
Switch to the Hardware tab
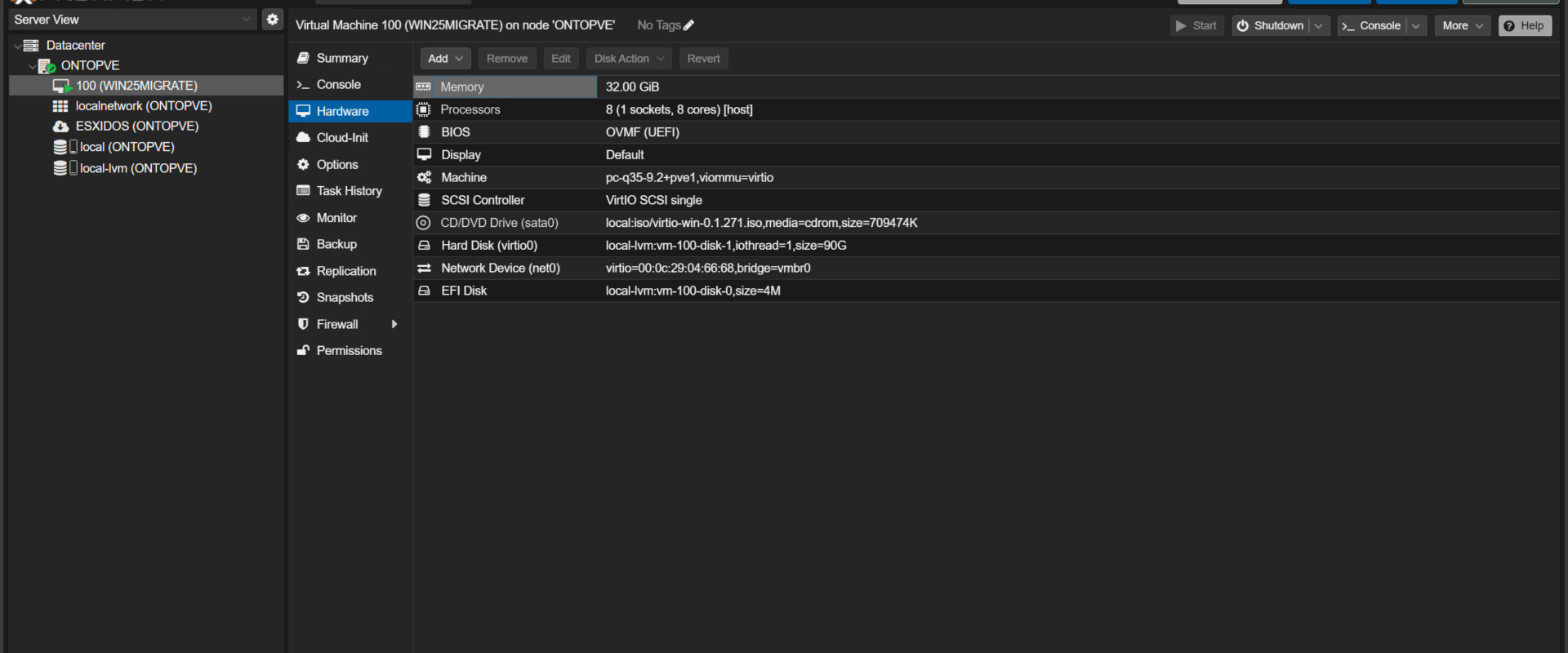click(x=350, y=111)
